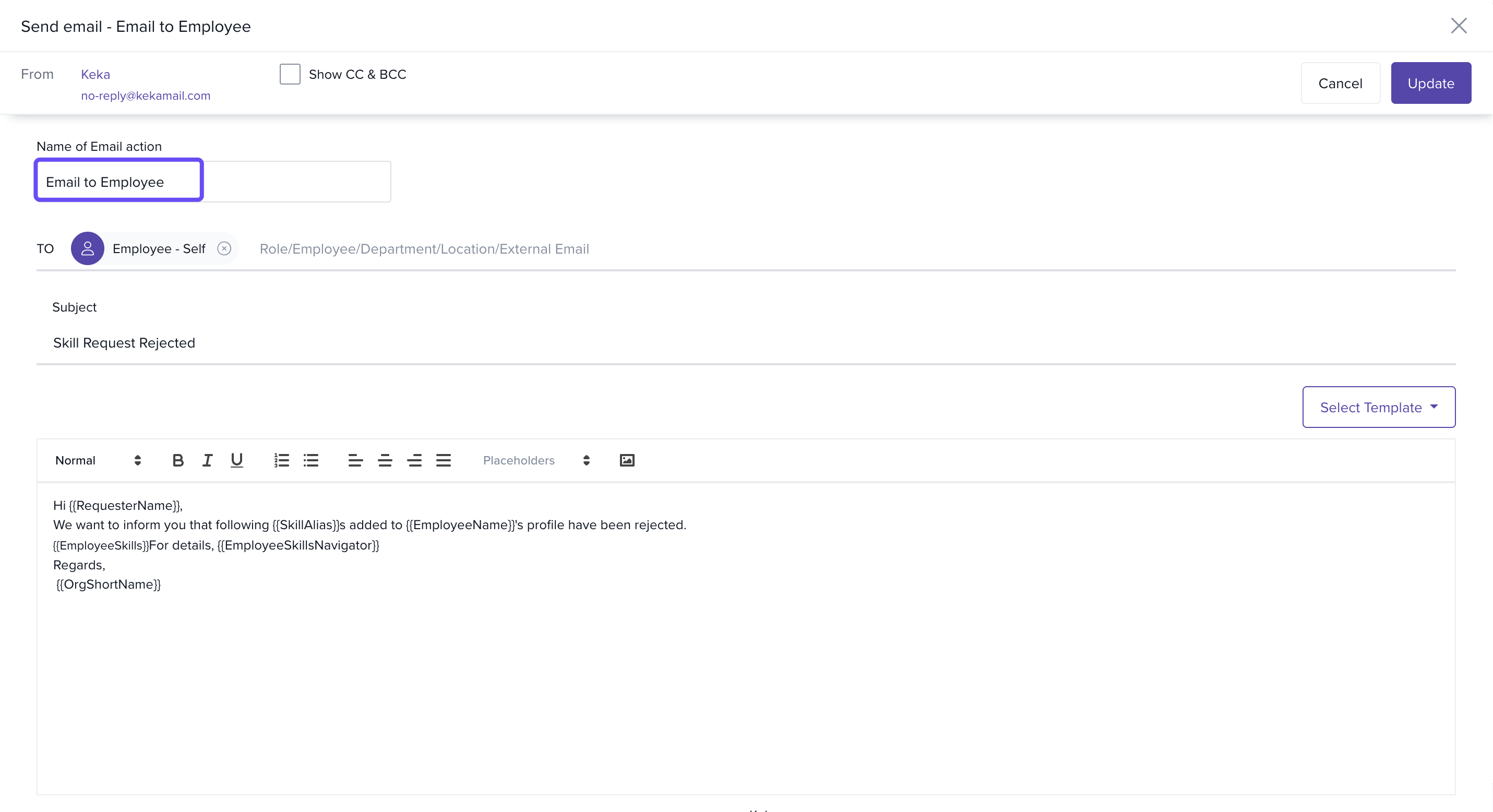Click the Subject line text field
Image resolution: width=1493 pixels, height=812 pixels.
pyautogui.click(x=745, y=343)
